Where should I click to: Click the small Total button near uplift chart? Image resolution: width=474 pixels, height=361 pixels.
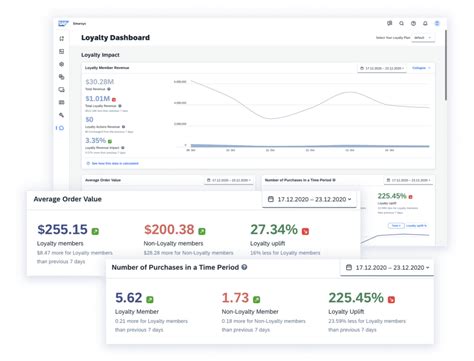tap(396, 226)
